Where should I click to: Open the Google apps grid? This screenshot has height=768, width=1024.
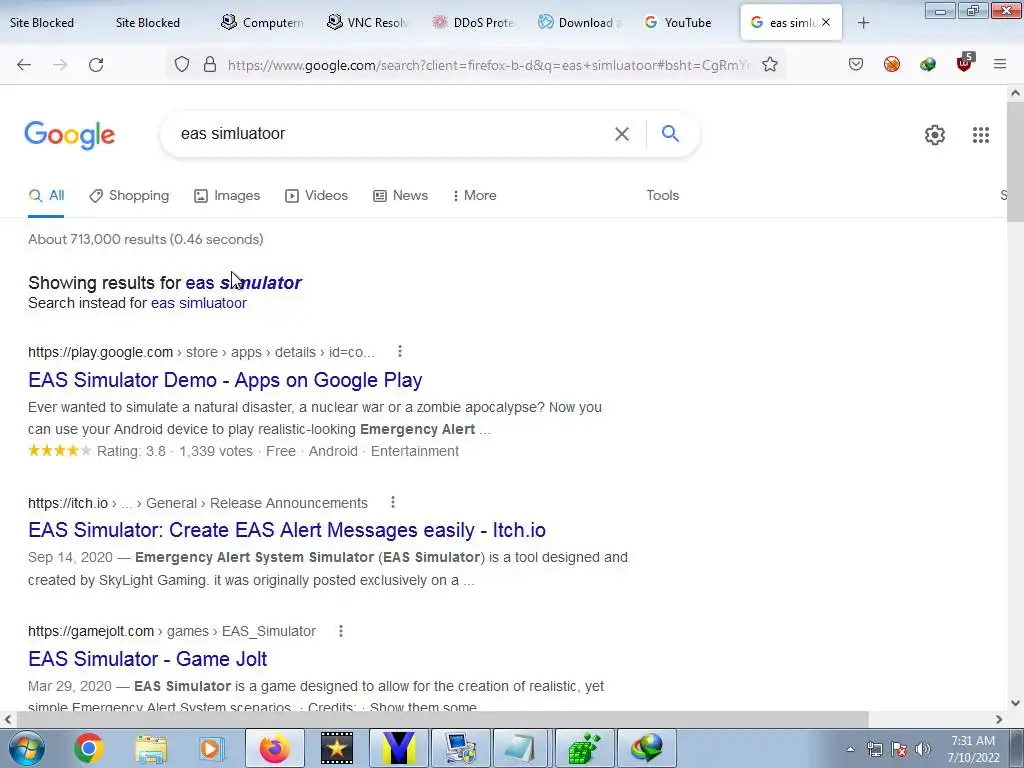(981, 135)
